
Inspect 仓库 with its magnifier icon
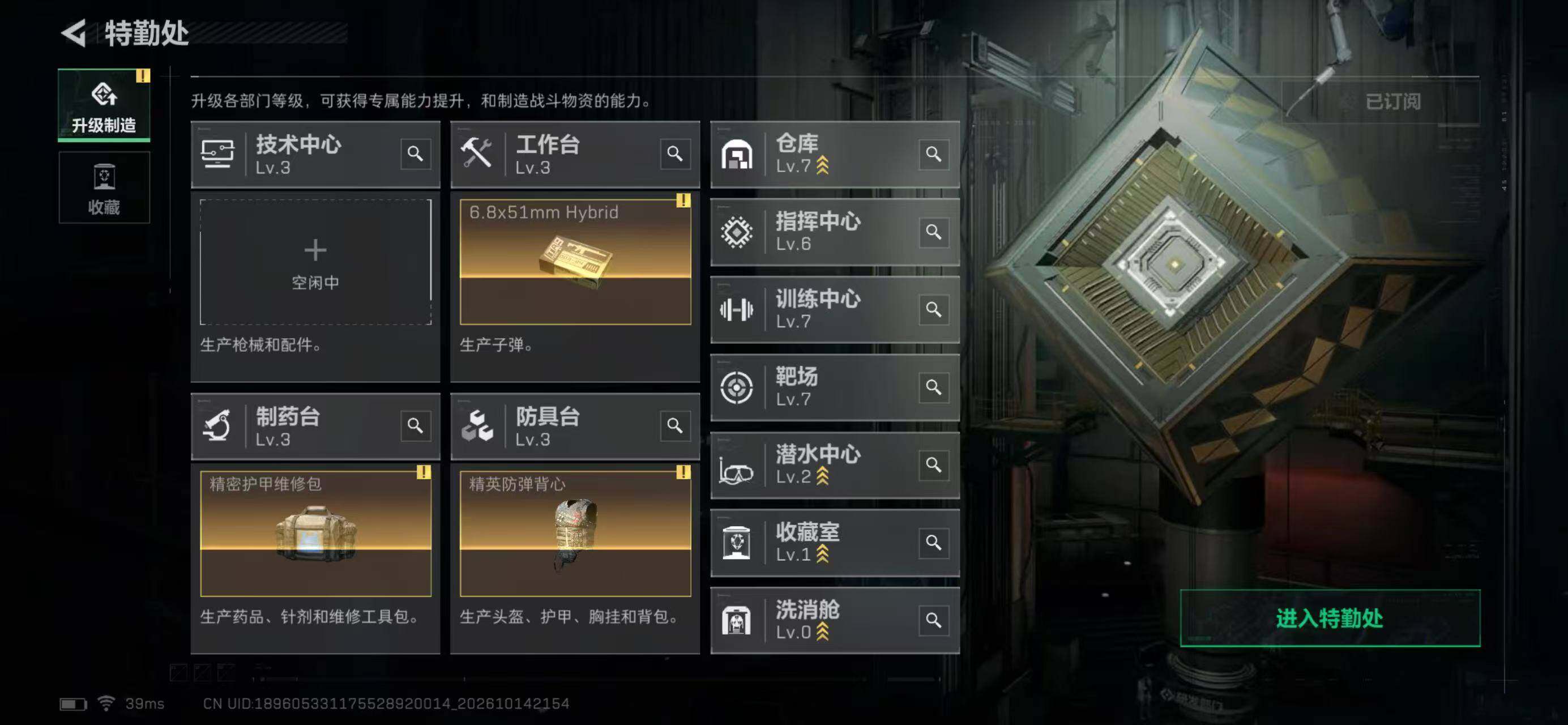934,154
